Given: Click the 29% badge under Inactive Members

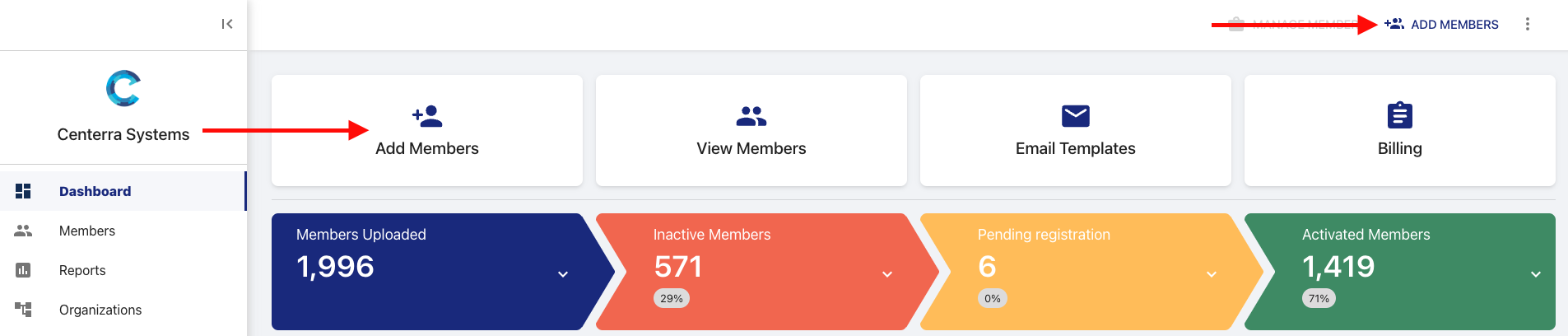Looking at the screenshot, I should (672, 298).
